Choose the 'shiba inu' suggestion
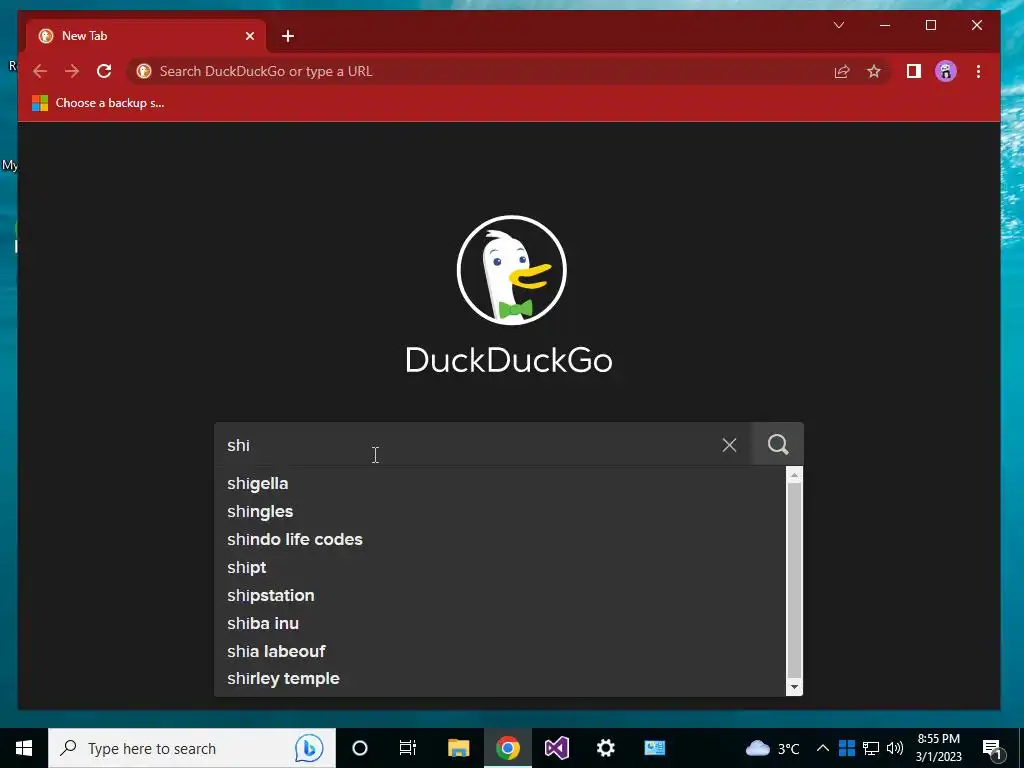The height and width of the screenshot is (768, 1024). (500, 623)
